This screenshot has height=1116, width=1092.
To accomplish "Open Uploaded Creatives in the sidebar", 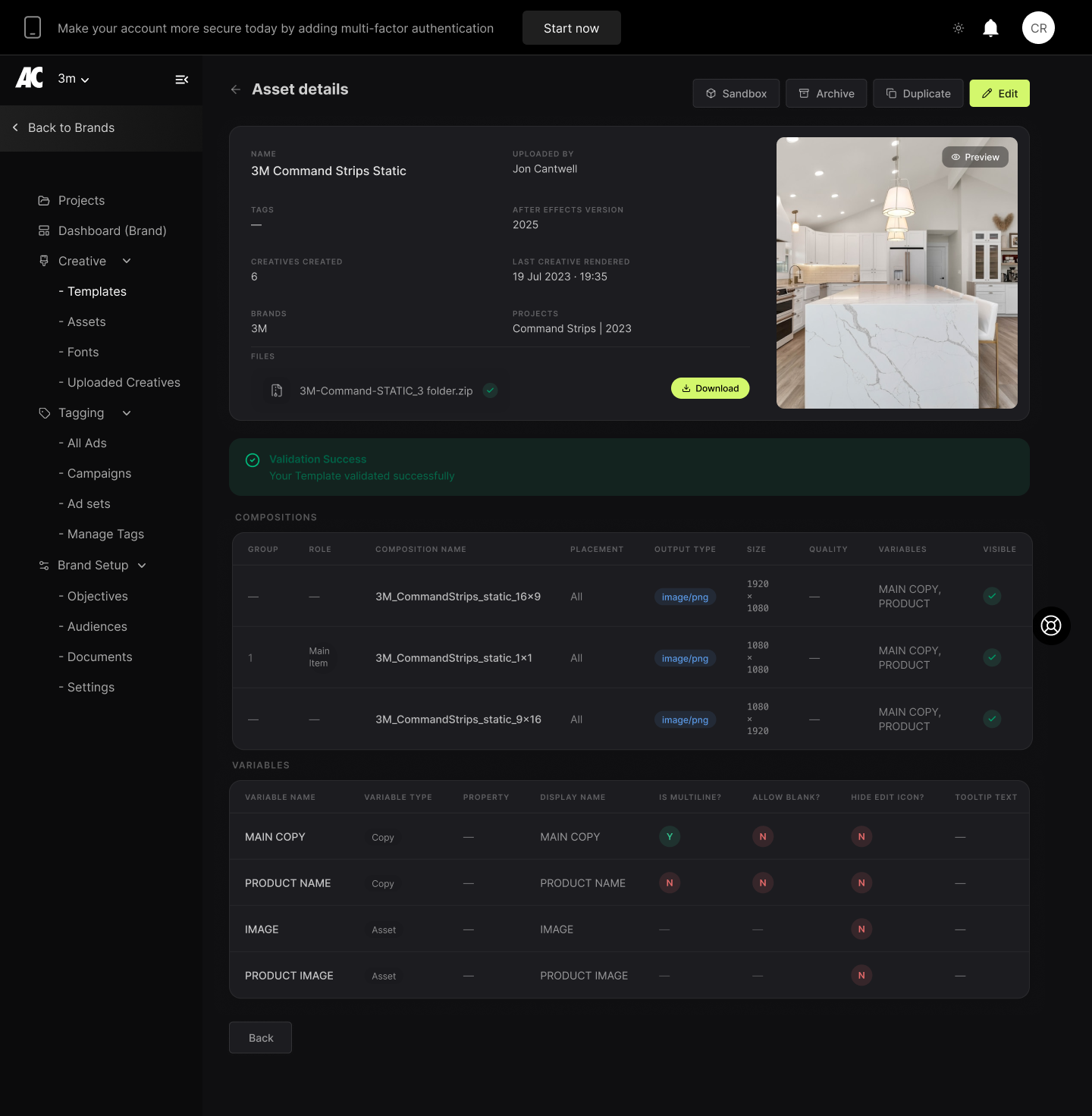I will click(x=124, y=383).
